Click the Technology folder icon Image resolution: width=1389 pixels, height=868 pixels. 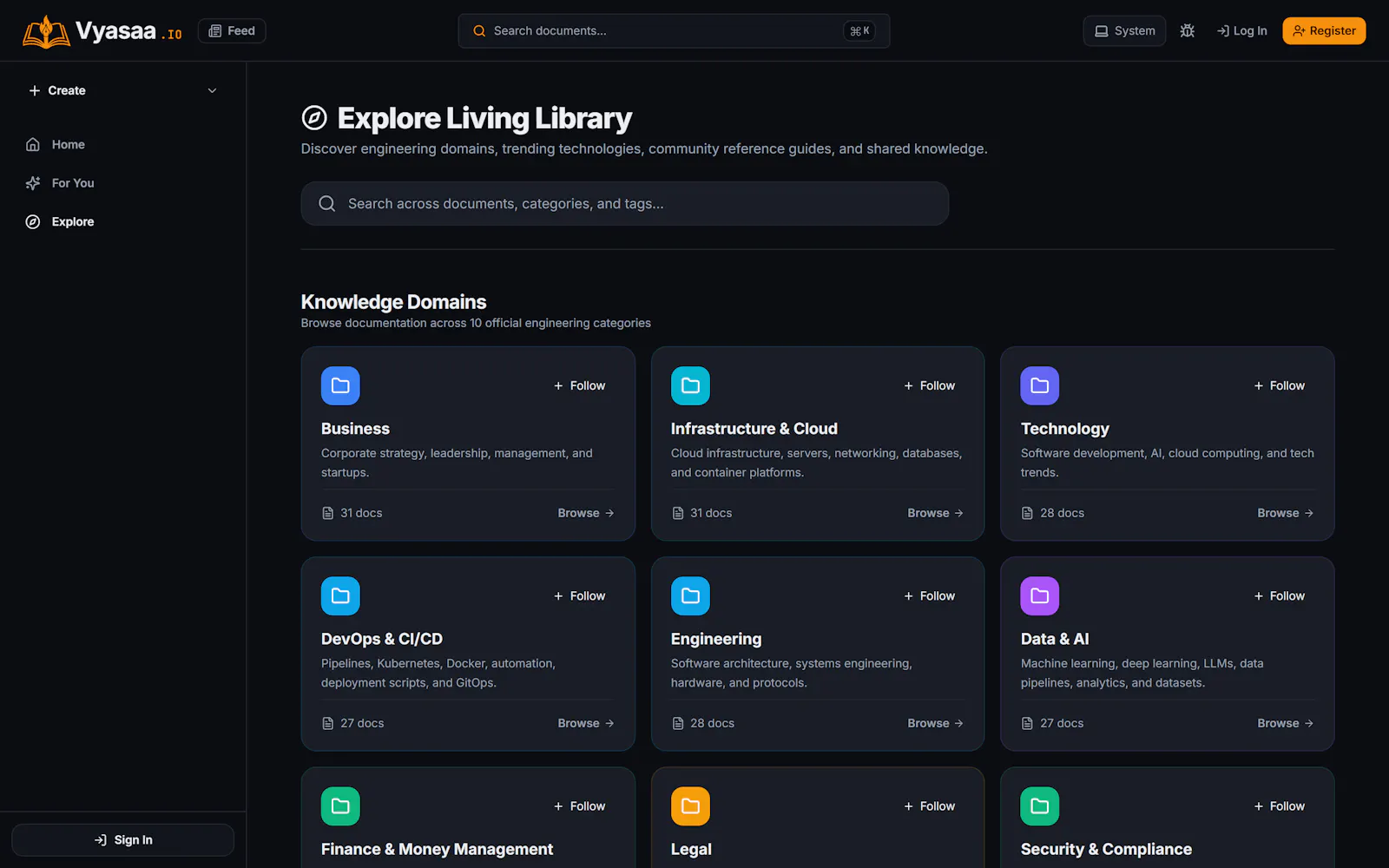click(x=1040, y=385)
